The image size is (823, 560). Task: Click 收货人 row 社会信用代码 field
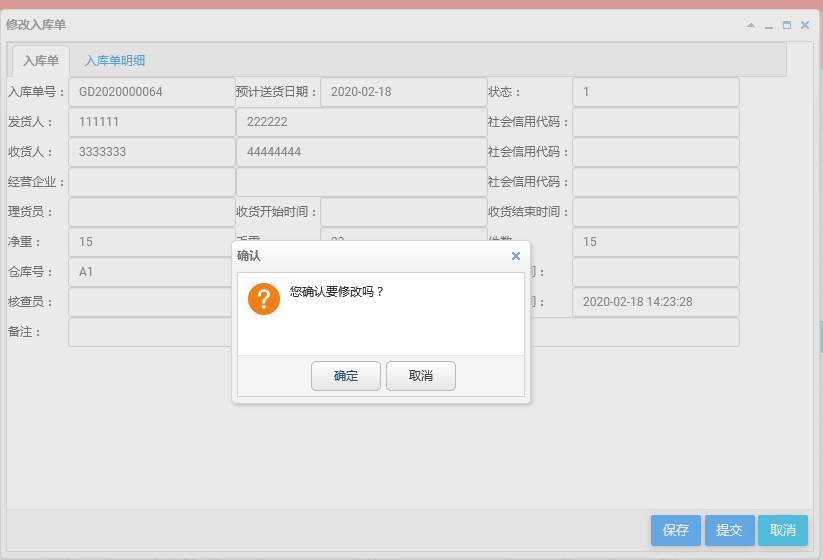click(x=656, y=152)
